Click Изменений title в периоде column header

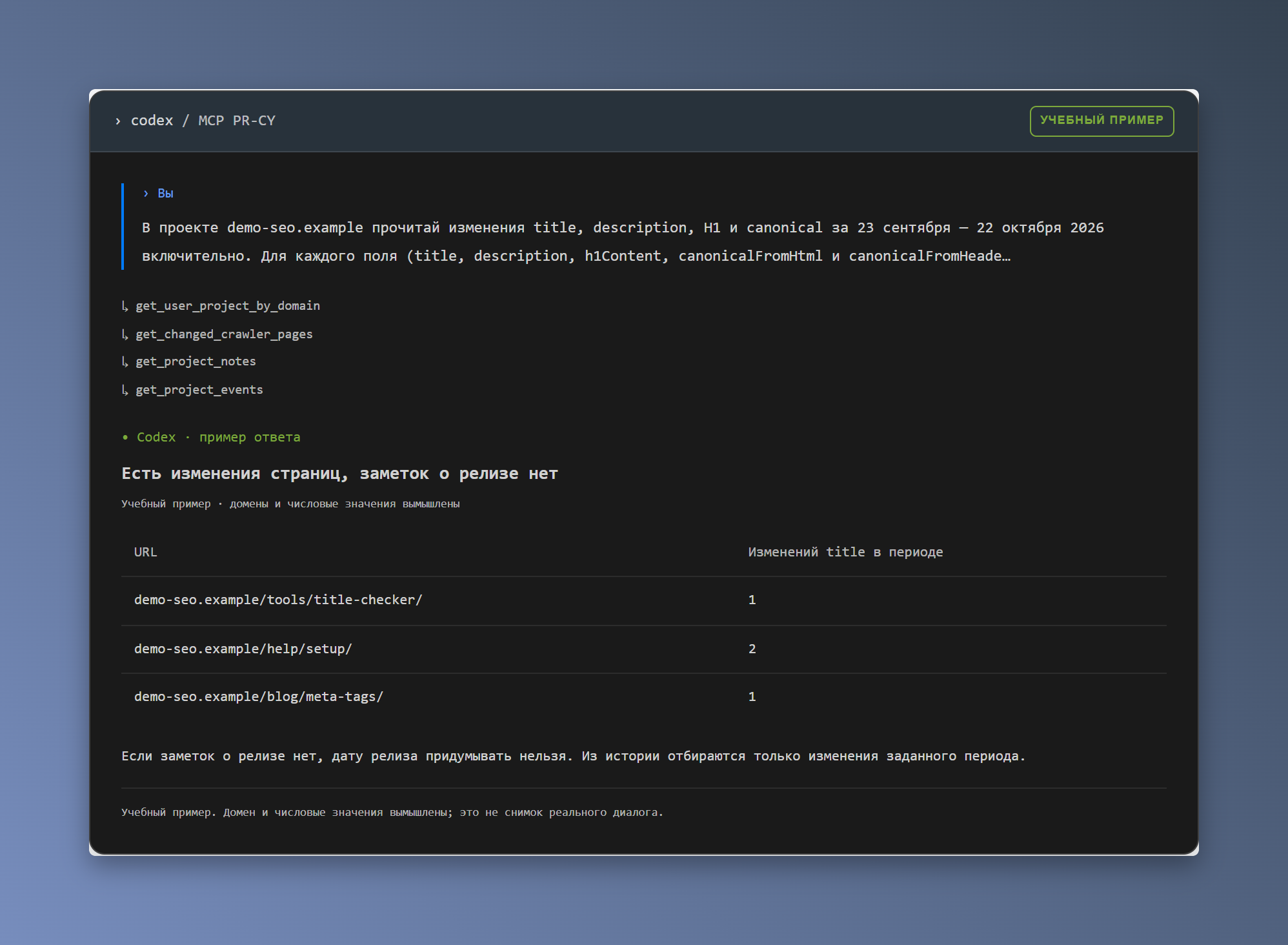tap(845, 552)
